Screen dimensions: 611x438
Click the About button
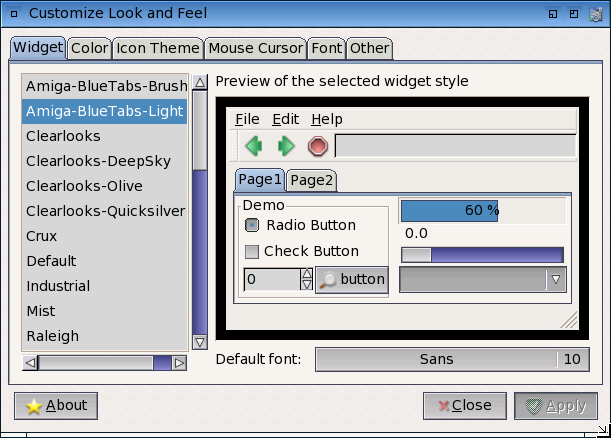click(56, 406)
